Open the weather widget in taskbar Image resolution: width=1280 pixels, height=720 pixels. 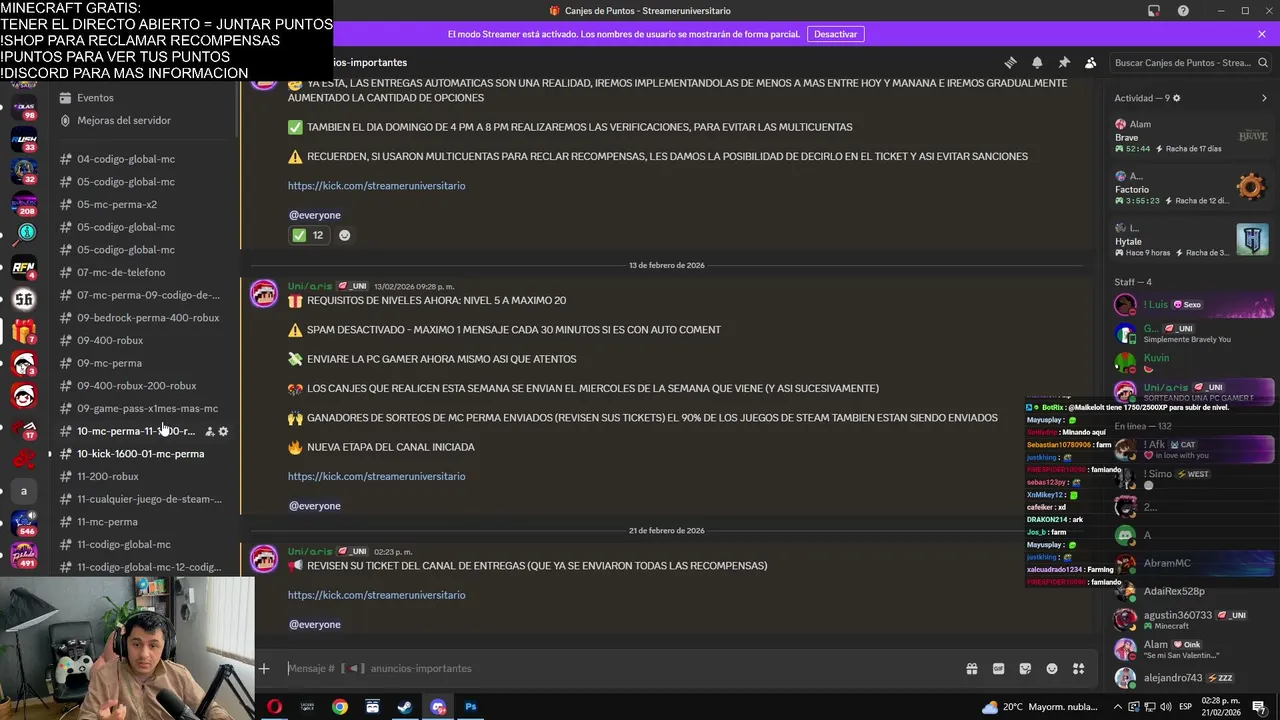(1038, 707)
